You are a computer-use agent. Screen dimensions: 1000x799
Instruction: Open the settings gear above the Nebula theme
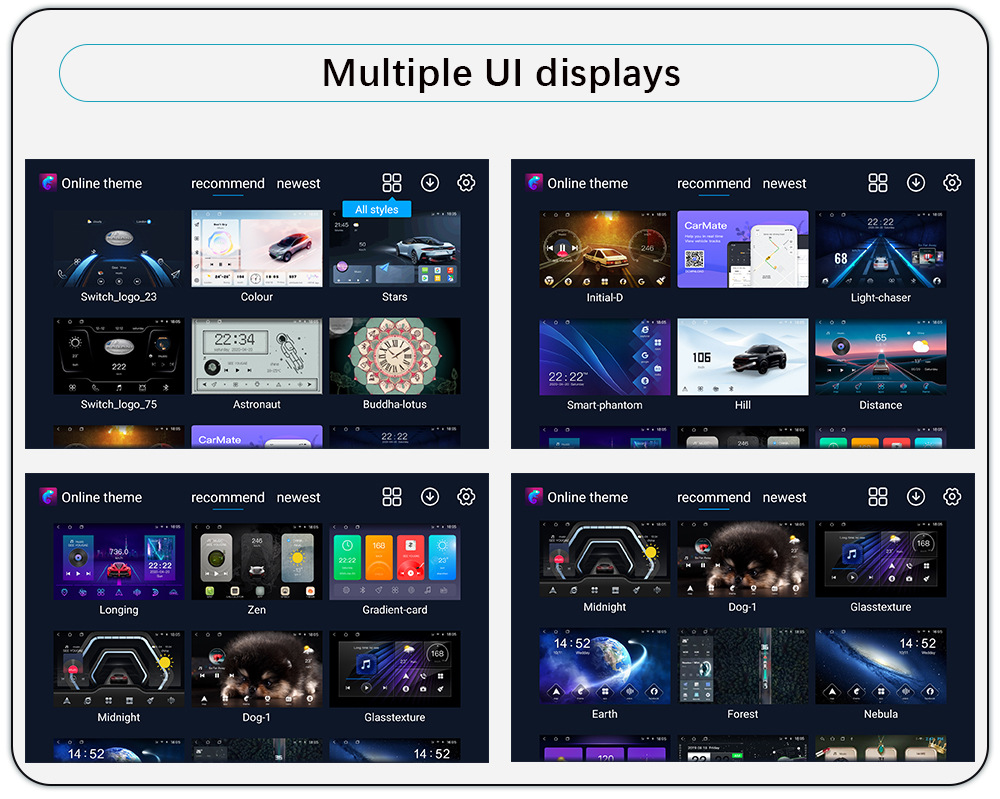coord(952,497)
